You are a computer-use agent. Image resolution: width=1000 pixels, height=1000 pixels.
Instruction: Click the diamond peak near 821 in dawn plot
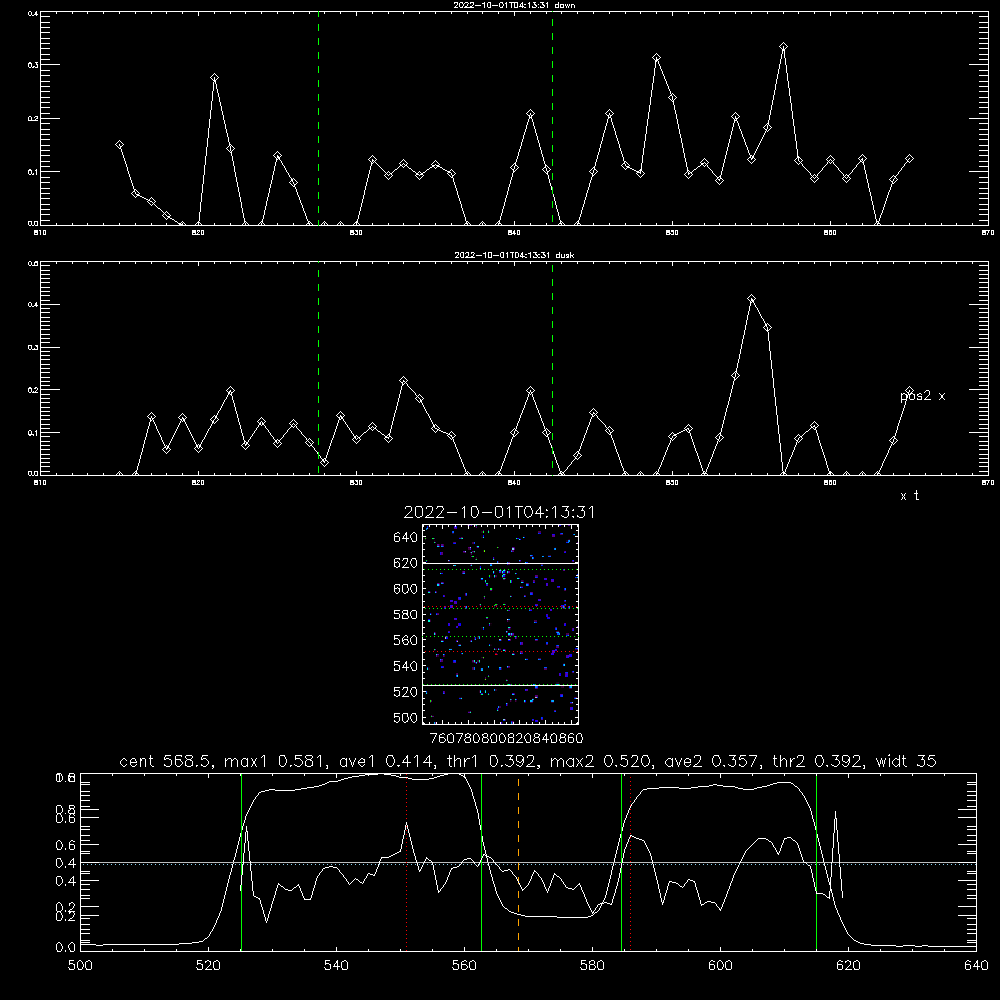[214, 78]
